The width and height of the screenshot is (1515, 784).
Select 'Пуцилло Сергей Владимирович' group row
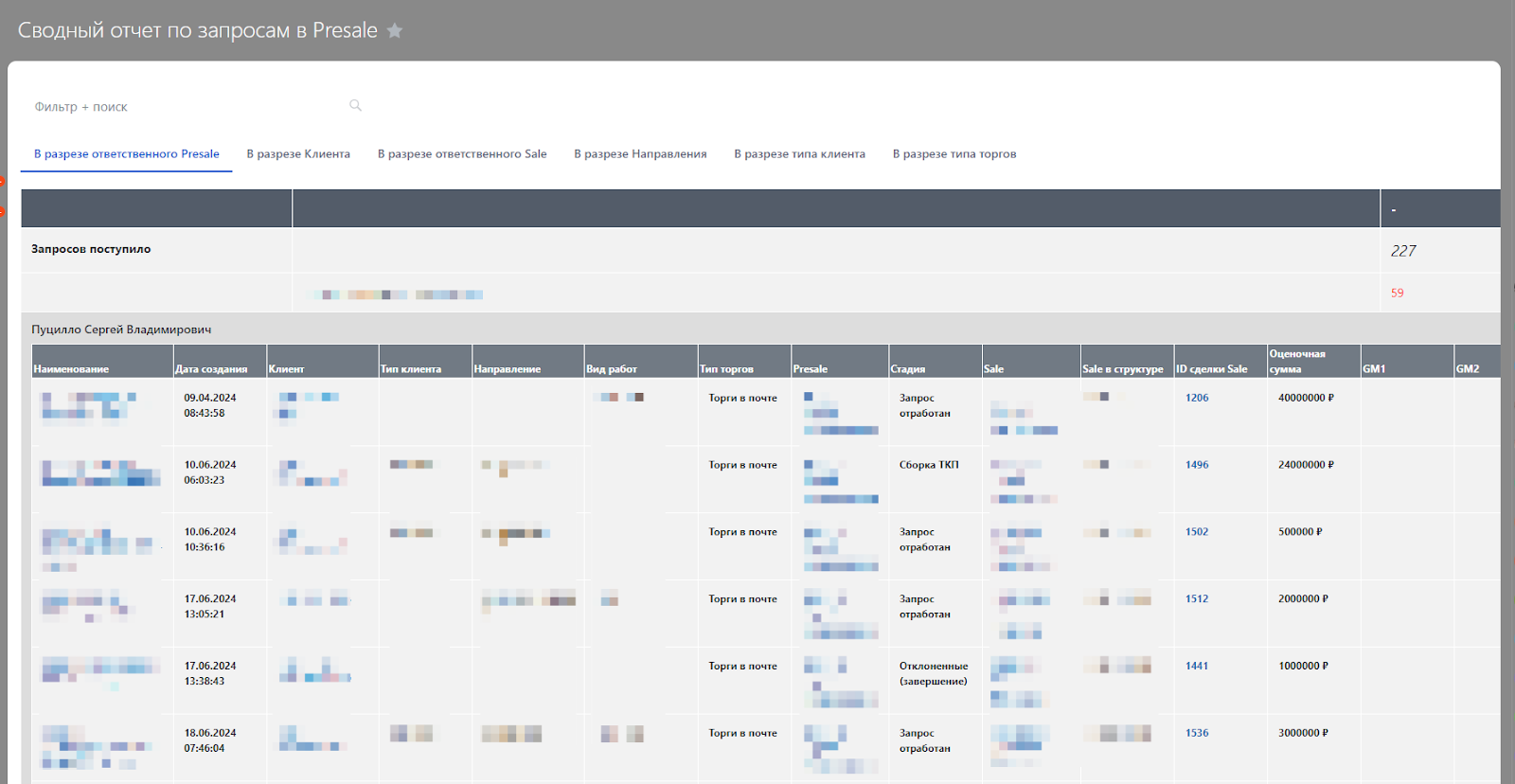click(121, 330)
